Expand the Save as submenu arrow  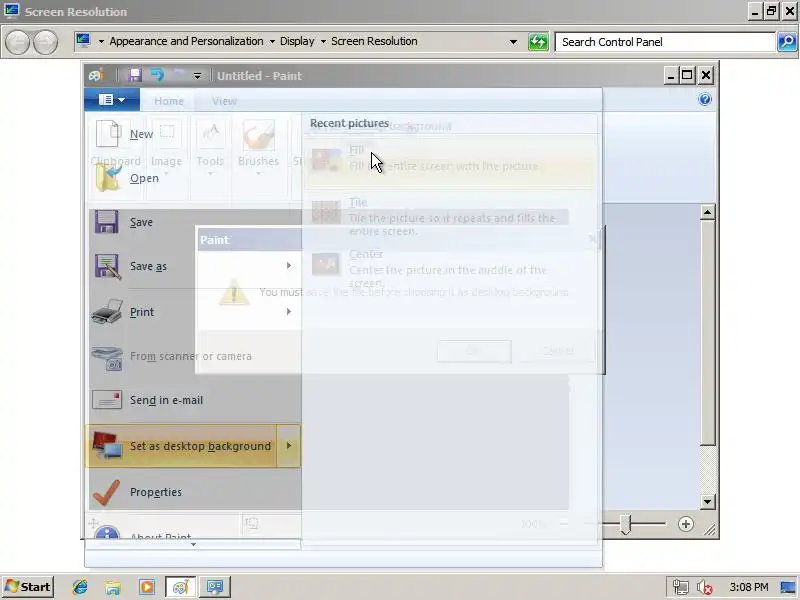pos(289,265)
